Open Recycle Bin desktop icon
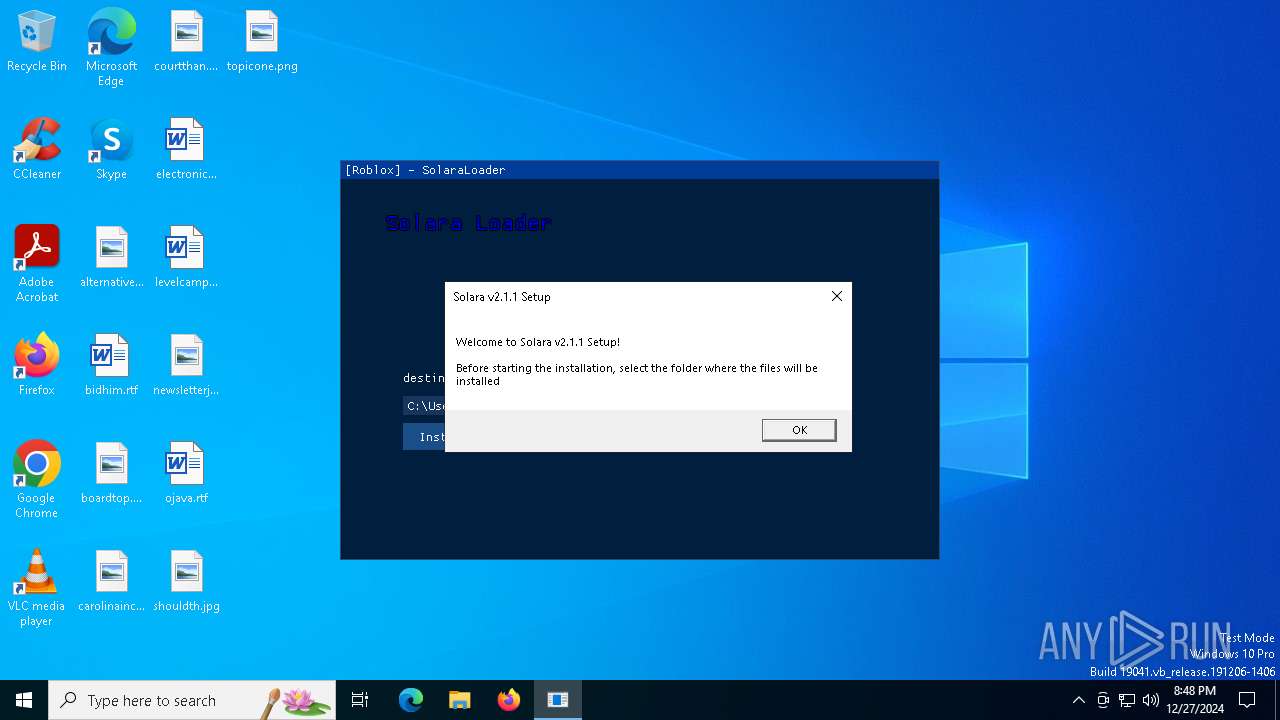Screen dimensions: 1280x720 (37, 42)
